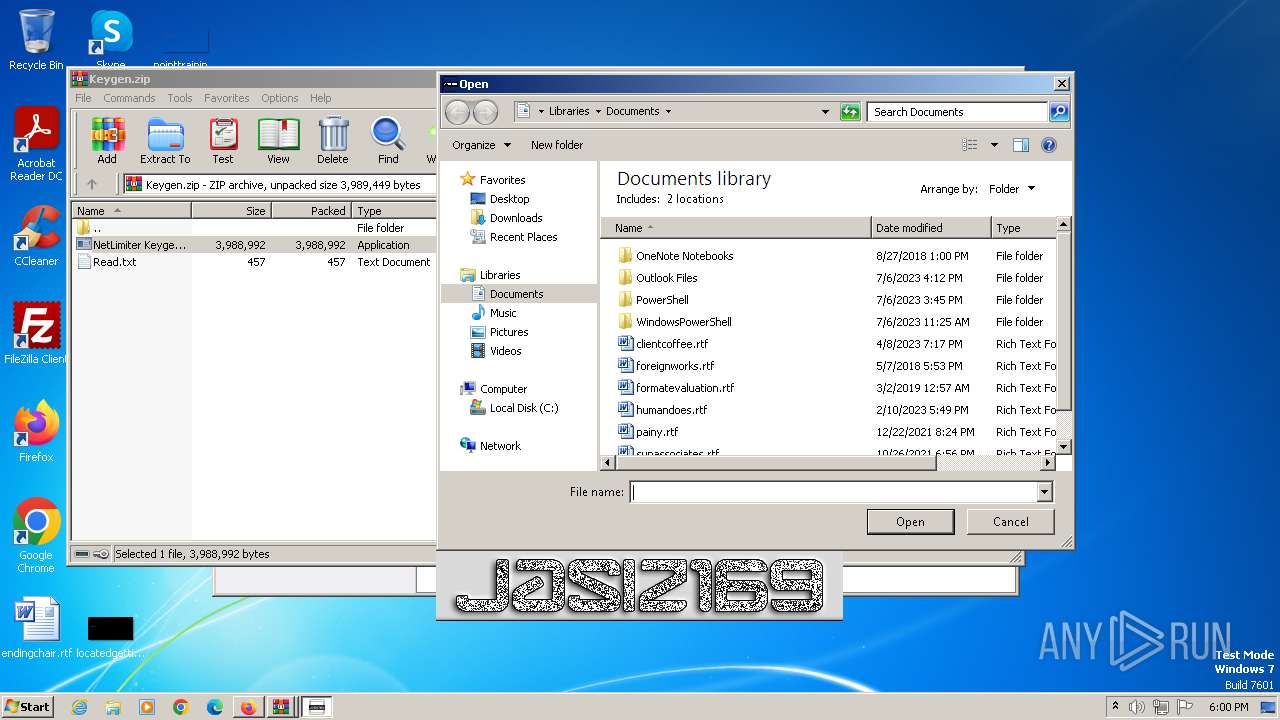Open view options dropdown arrow

pos(994,145)
